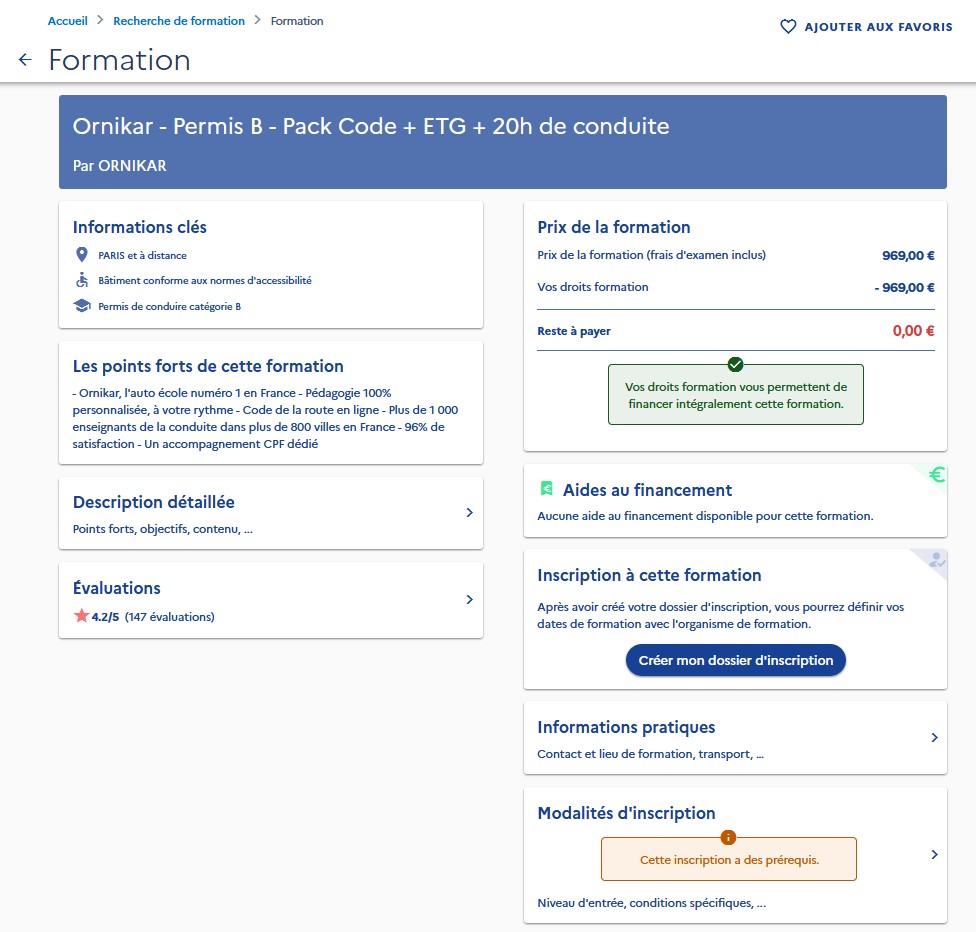The width and height of the screenshot is (976, 932).
Task: Click the 4.2/5 rating value
Action: coord(105,617)
